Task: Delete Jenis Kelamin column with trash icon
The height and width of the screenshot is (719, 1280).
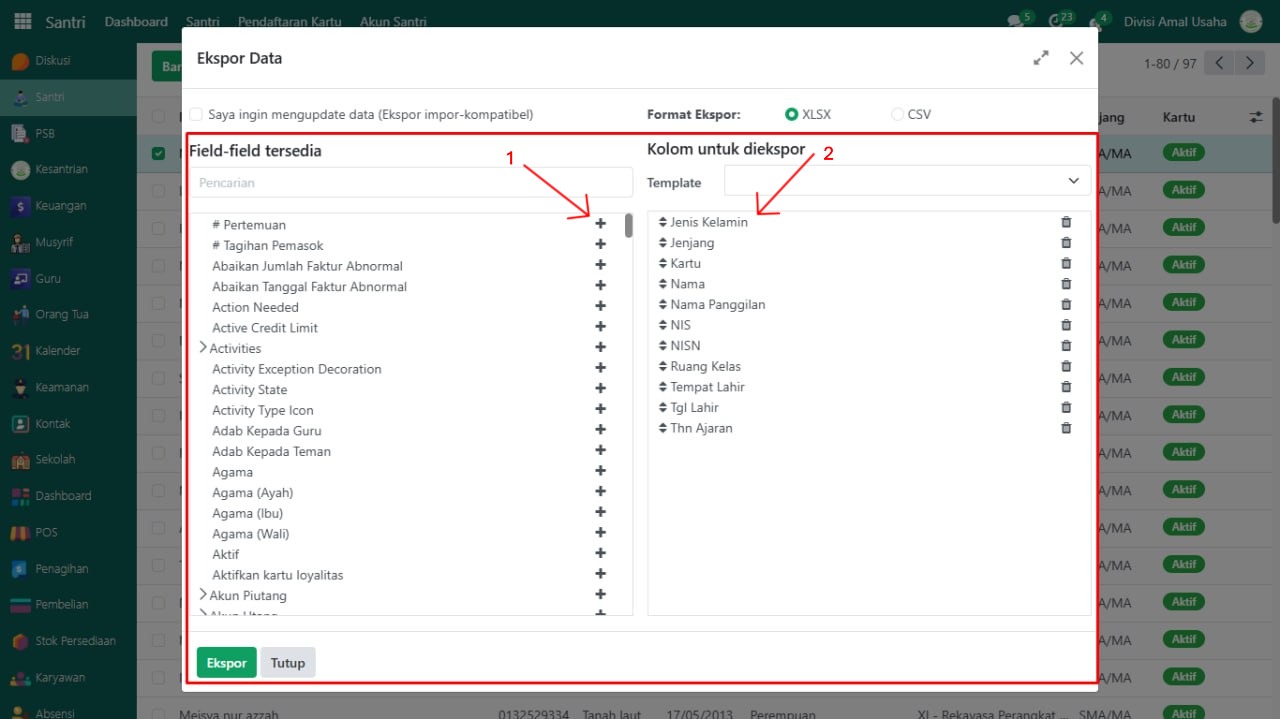Action: pyautogui.click(x=1066, y=222)
